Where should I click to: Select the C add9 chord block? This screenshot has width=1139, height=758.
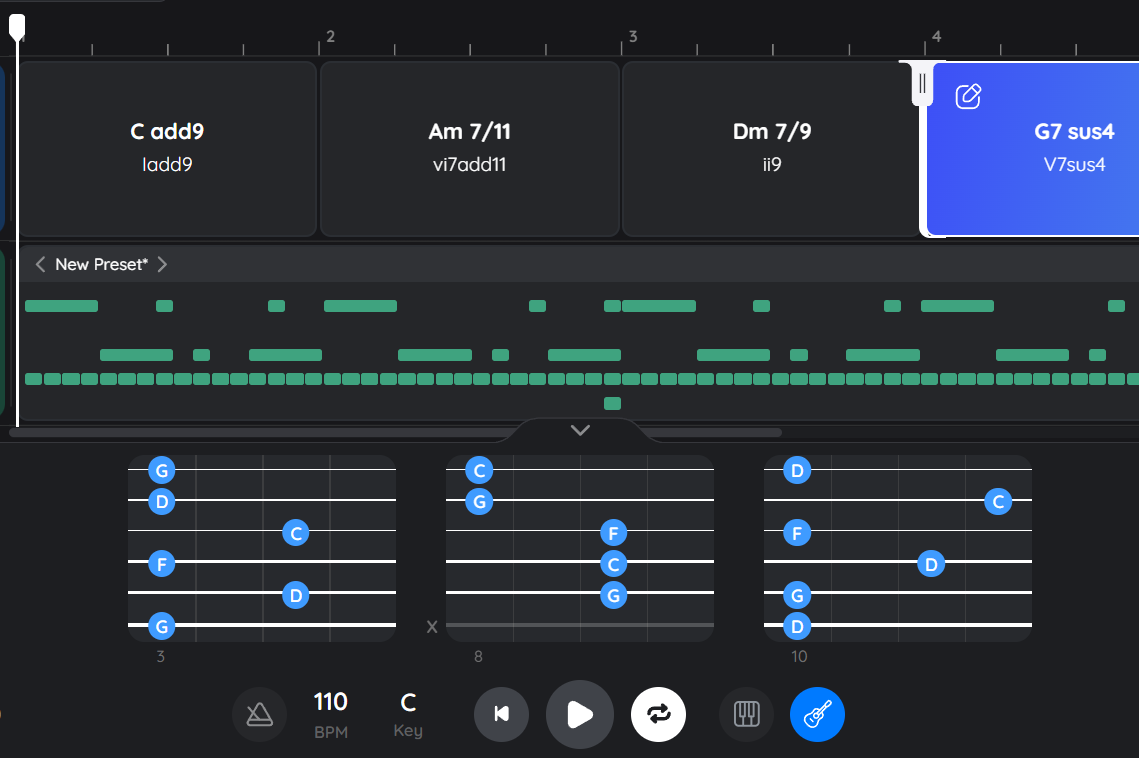click(168, 149)
